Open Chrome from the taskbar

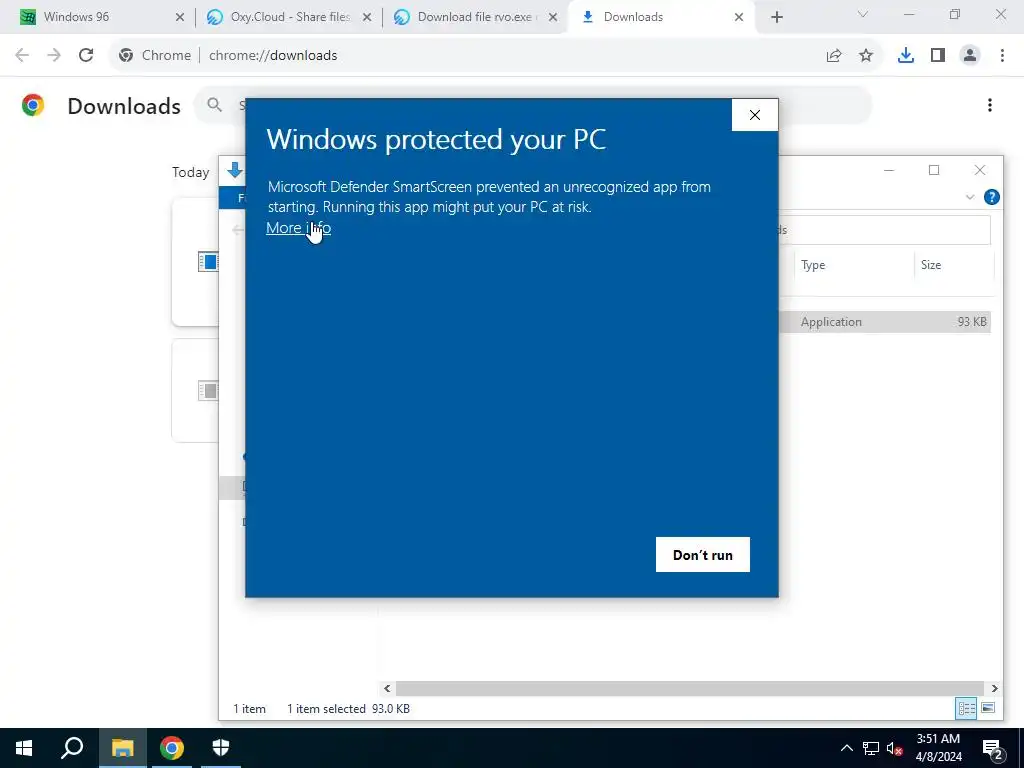click(172, 748)
